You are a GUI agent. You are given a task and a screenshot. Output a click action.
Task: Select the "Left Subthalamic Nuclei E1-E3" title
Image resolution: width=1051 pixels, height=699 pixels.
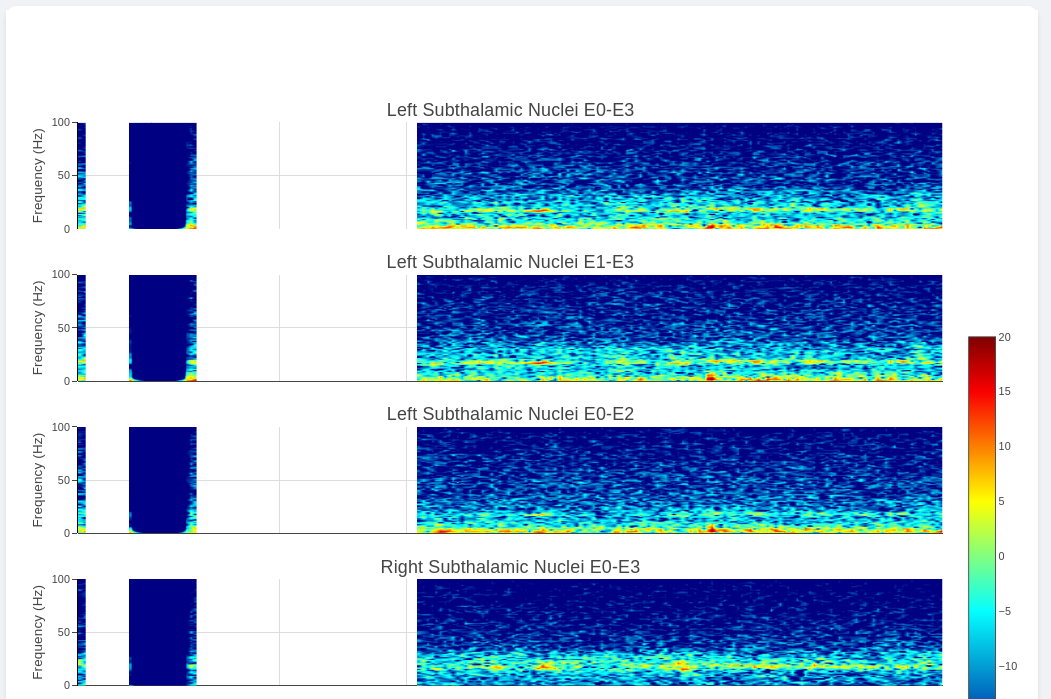point(510,262)
